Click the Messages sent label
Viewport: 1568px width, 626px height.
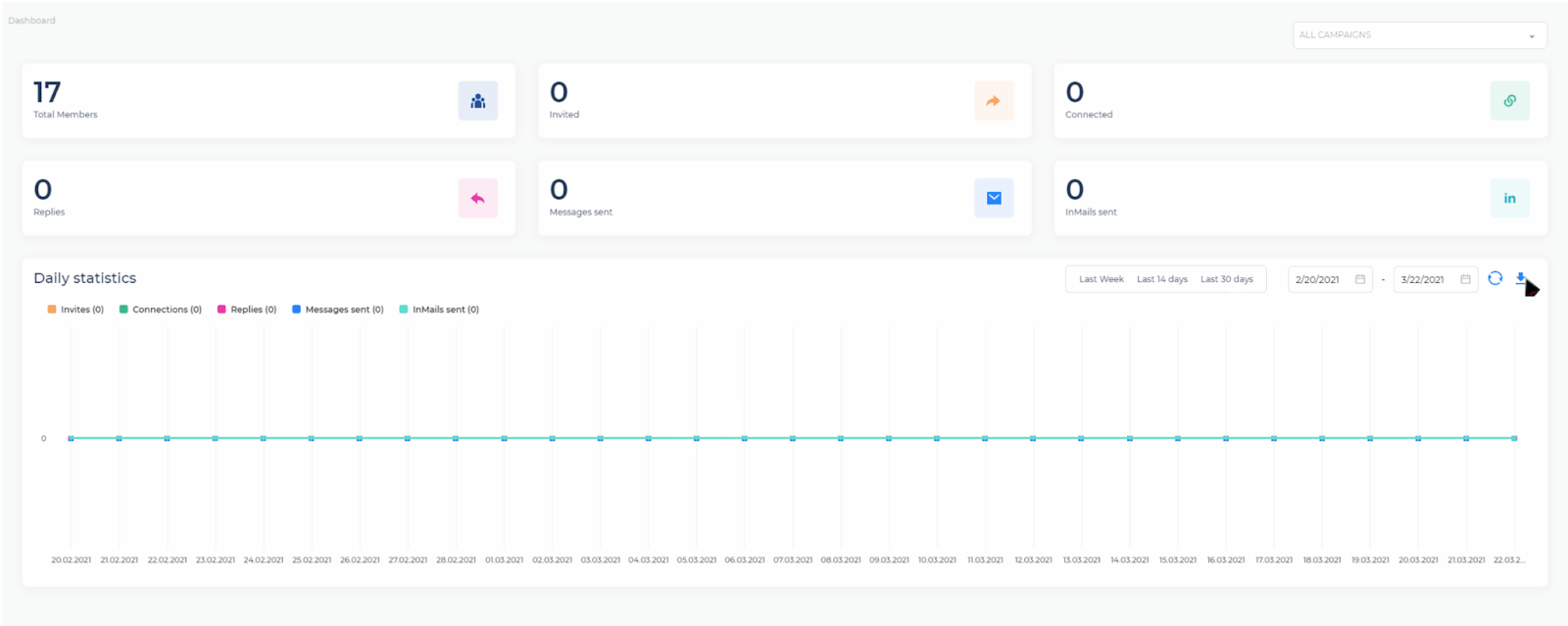pos(581,212)
